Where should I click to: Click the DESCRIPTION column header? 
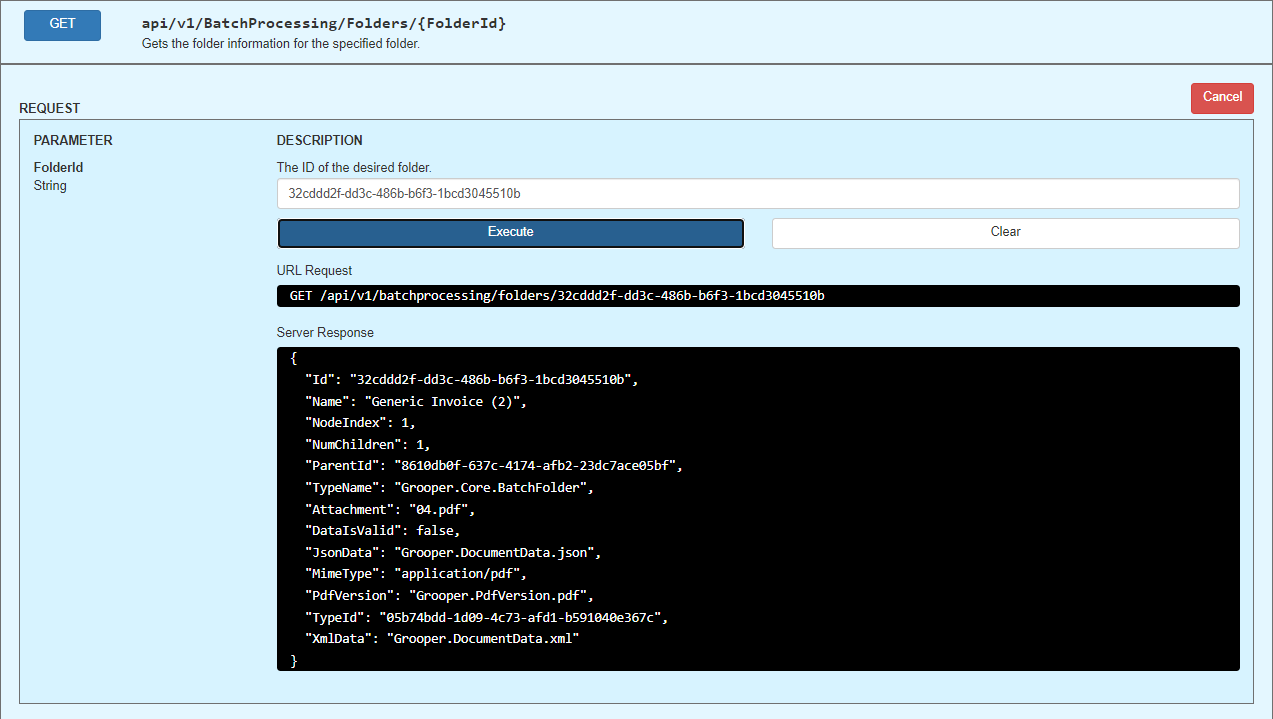pos(319,140)
